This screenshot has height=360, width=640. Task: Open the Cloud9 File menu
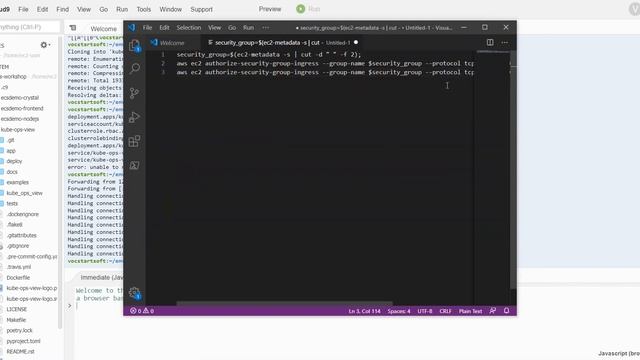[23, 9]
